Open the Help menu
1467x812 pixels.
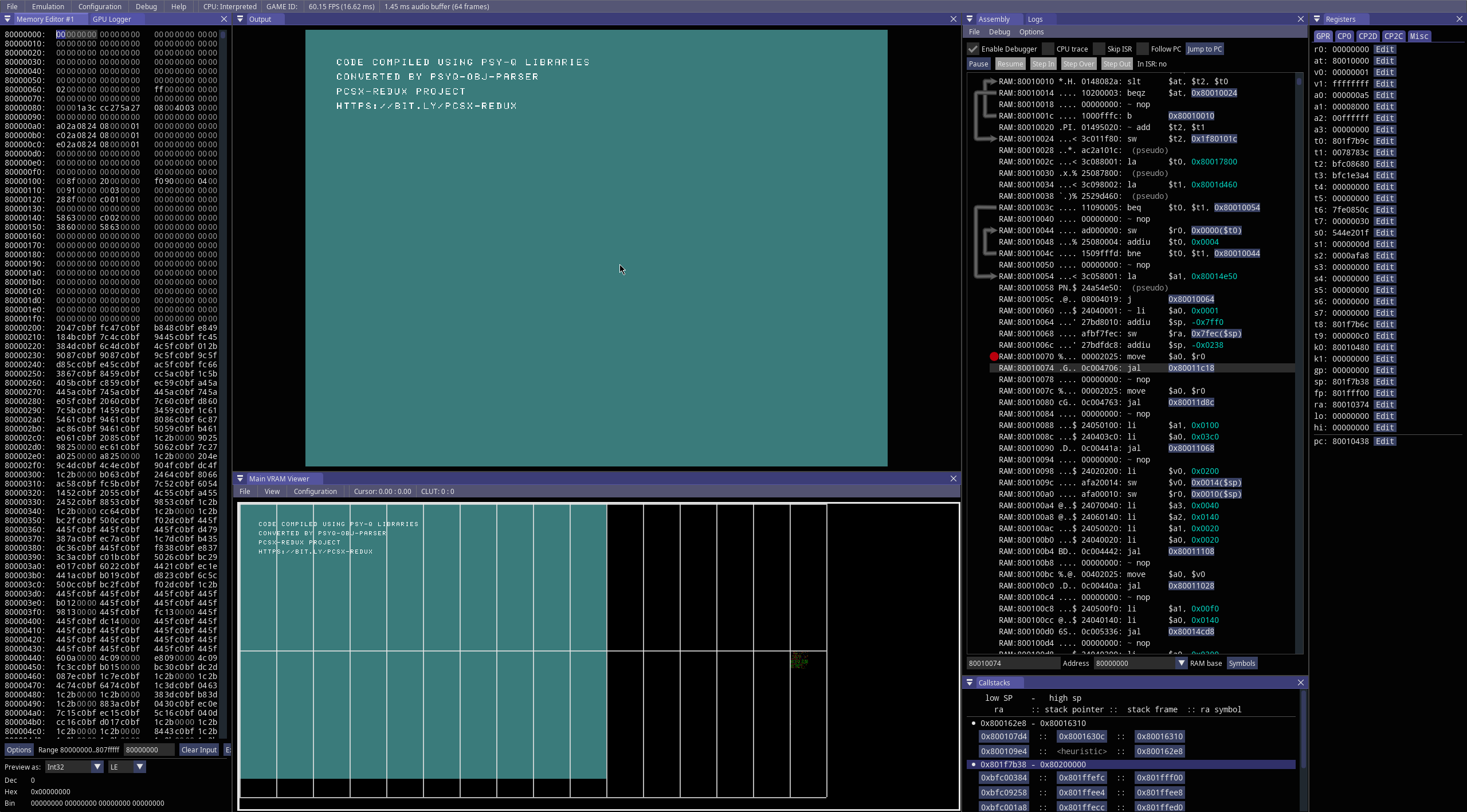pyautogui.click(x=179, y=6)
